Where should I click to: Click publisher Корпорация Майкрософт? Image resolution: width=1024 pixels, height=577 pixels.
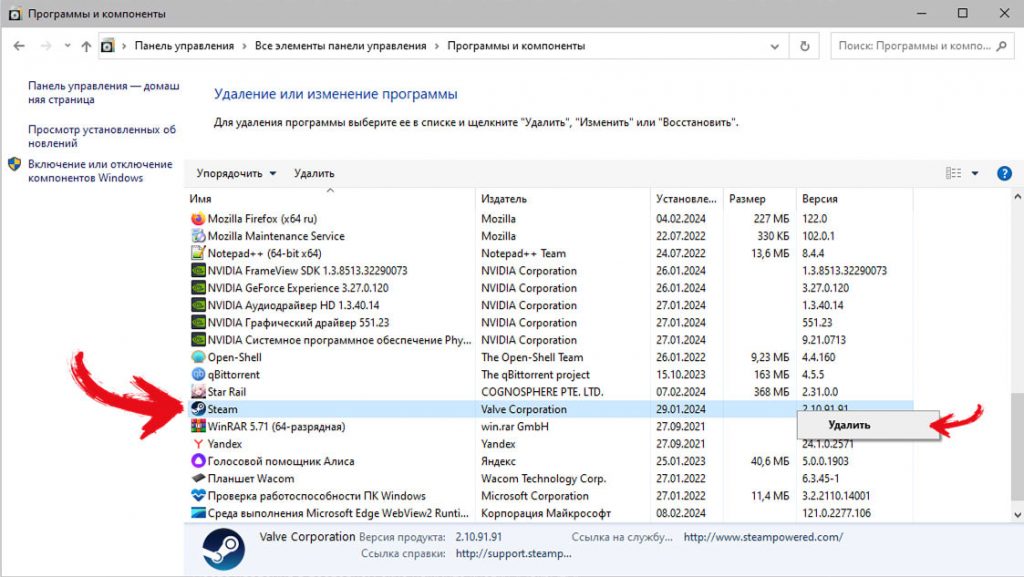(546, 513)
